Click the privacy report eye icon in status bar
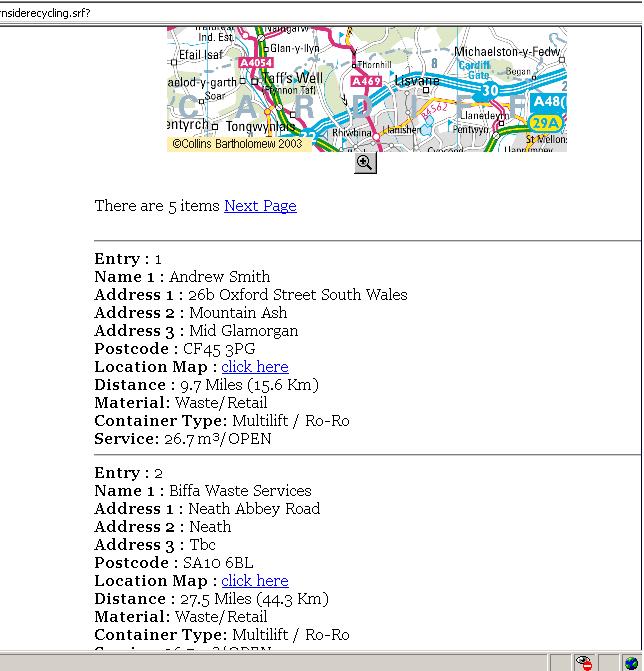Image resolution: width=644 pixels, height=671 pixels. [x=584, y=662]
